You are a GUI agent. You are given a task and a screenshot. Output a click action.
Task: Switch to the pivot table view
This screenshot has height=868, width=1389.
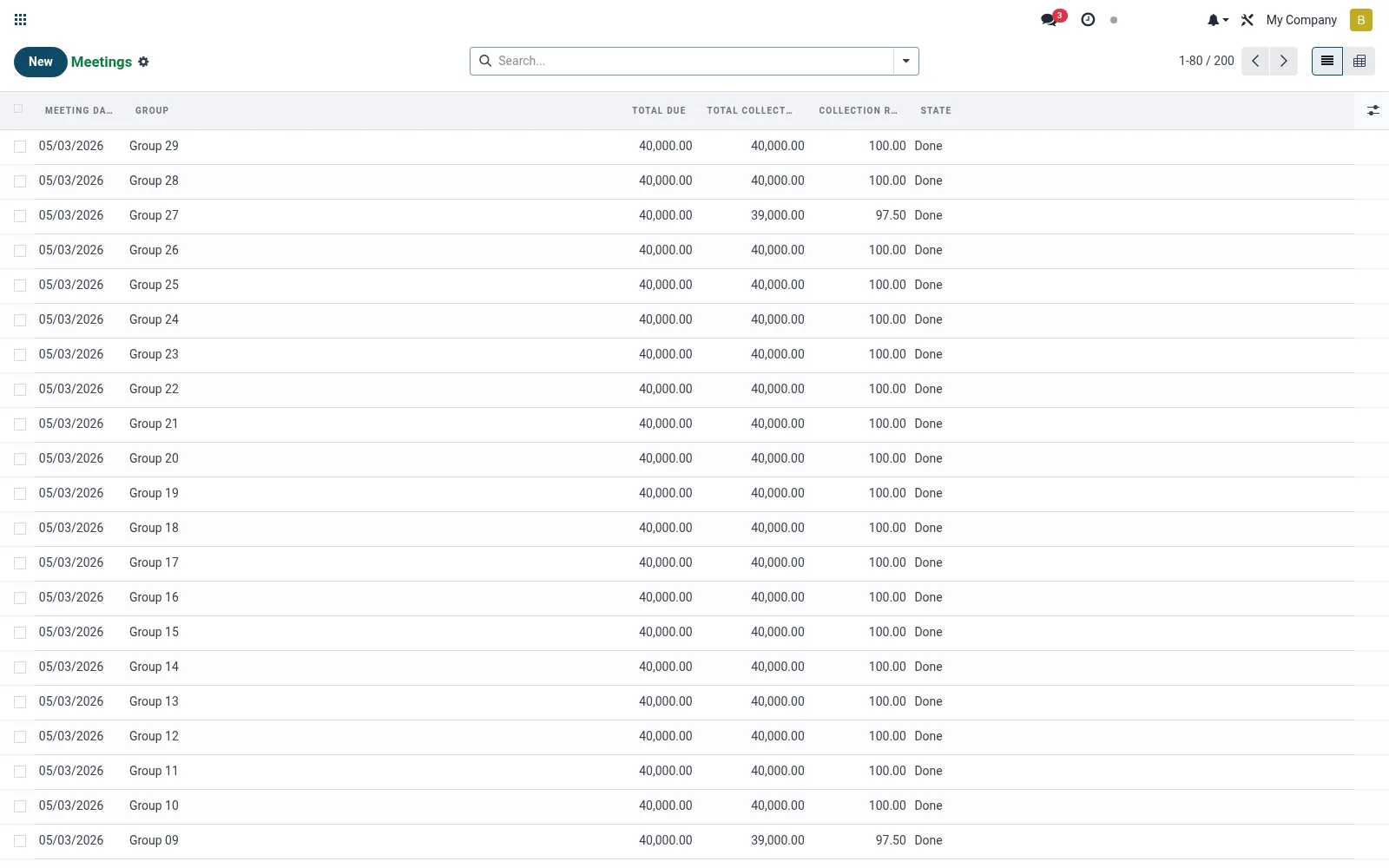(x=1359, y=61)
